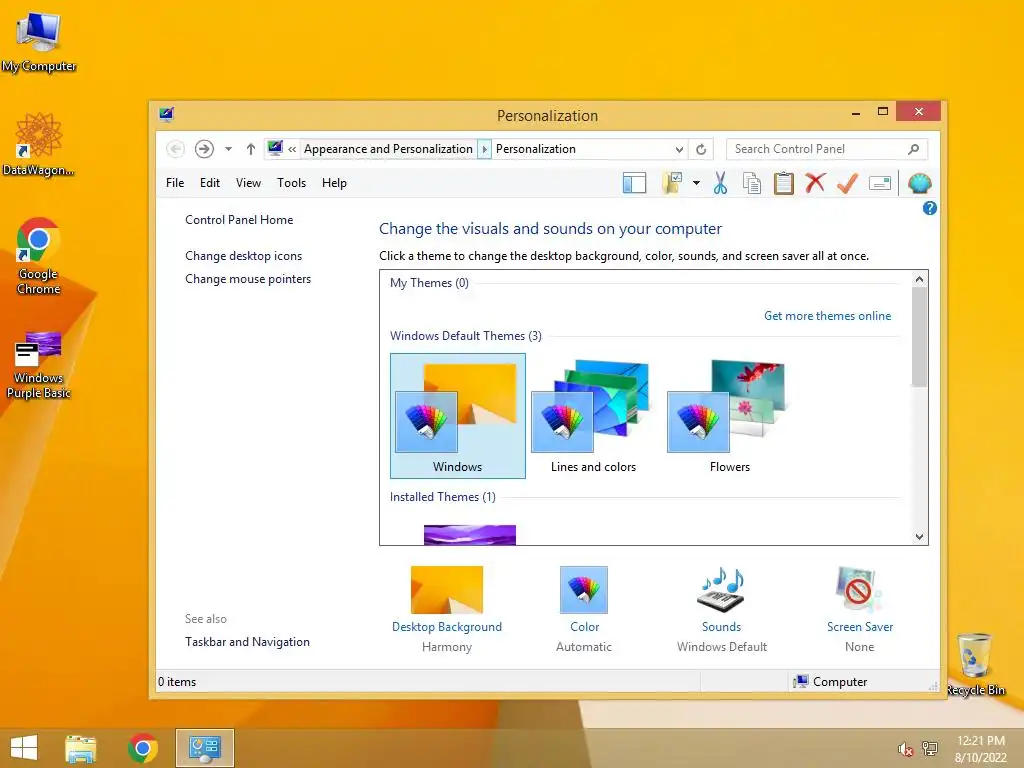This screenshot has height=768, width=1024.
Task: Open the blue Help question mark
Action: click(x=930, y=208)
